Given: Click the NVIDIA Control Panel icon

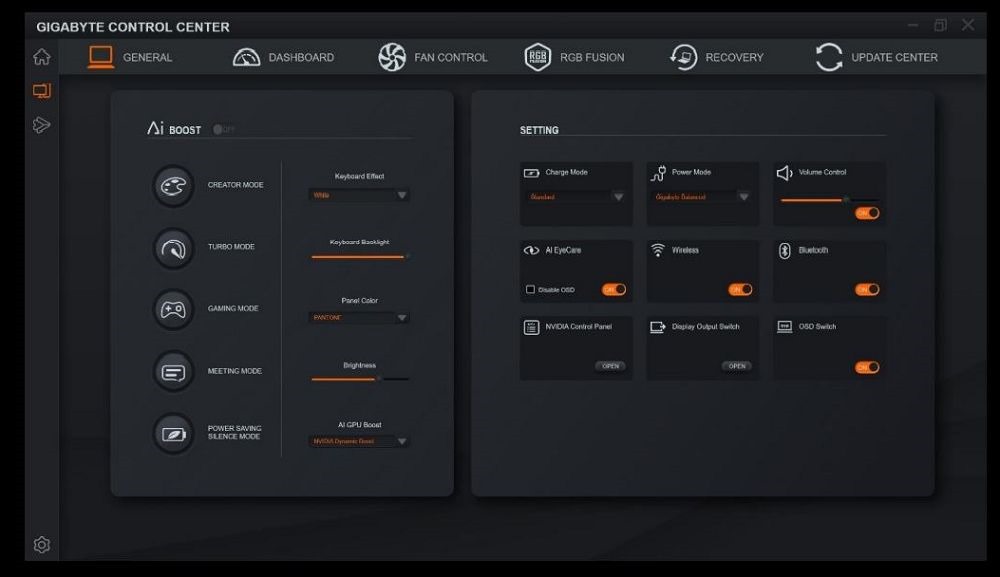Looking at the screenshot, I should point(531,328).
